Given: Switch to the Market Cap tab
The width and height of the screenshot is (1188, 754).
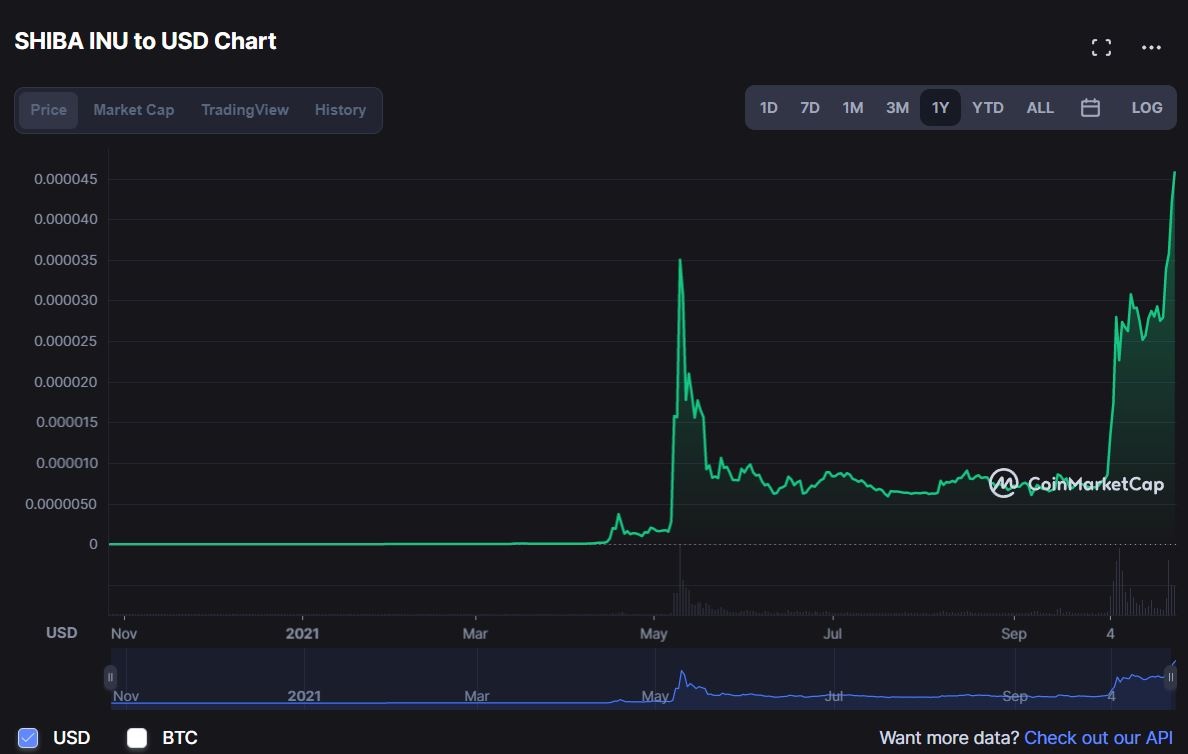Looking at the screenshot, I should pos(133,110).
